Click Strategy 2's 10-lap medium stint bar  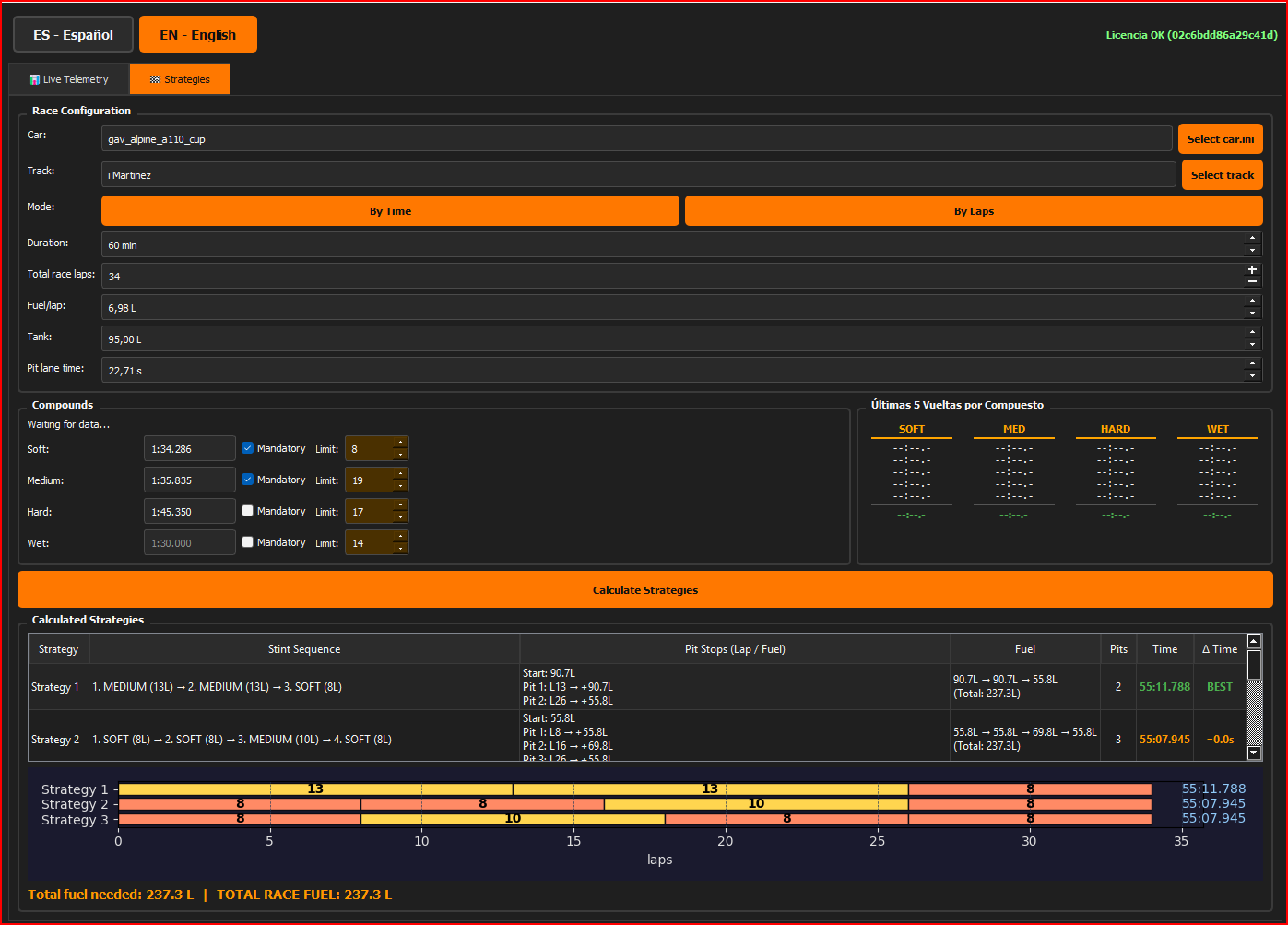(x=756, y=804)
